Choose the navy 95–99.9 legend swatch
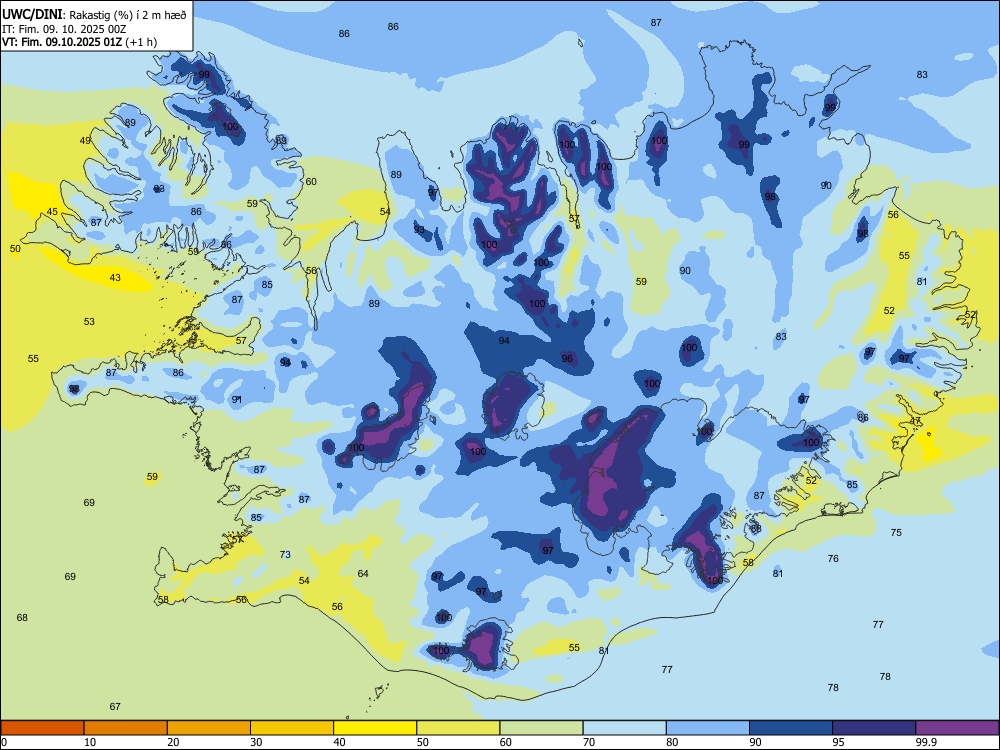Image resolution: width=1000 pixels, height=750 pixels. tap(874, 728)
